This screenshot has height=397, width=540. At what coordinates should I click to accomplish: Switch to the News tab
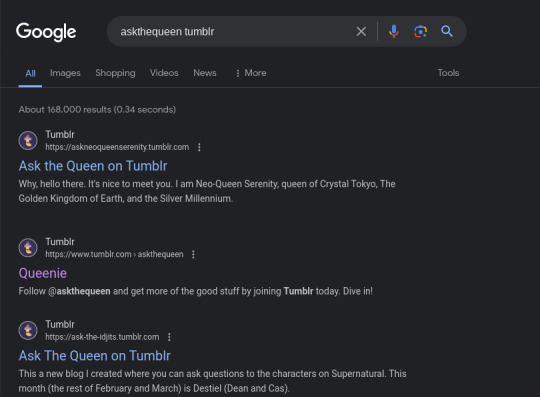205,73
